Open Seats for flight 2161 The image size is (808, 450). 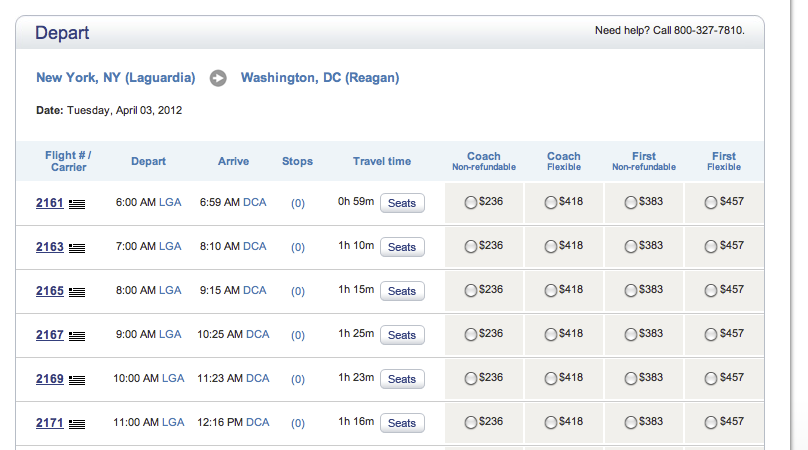402,203
